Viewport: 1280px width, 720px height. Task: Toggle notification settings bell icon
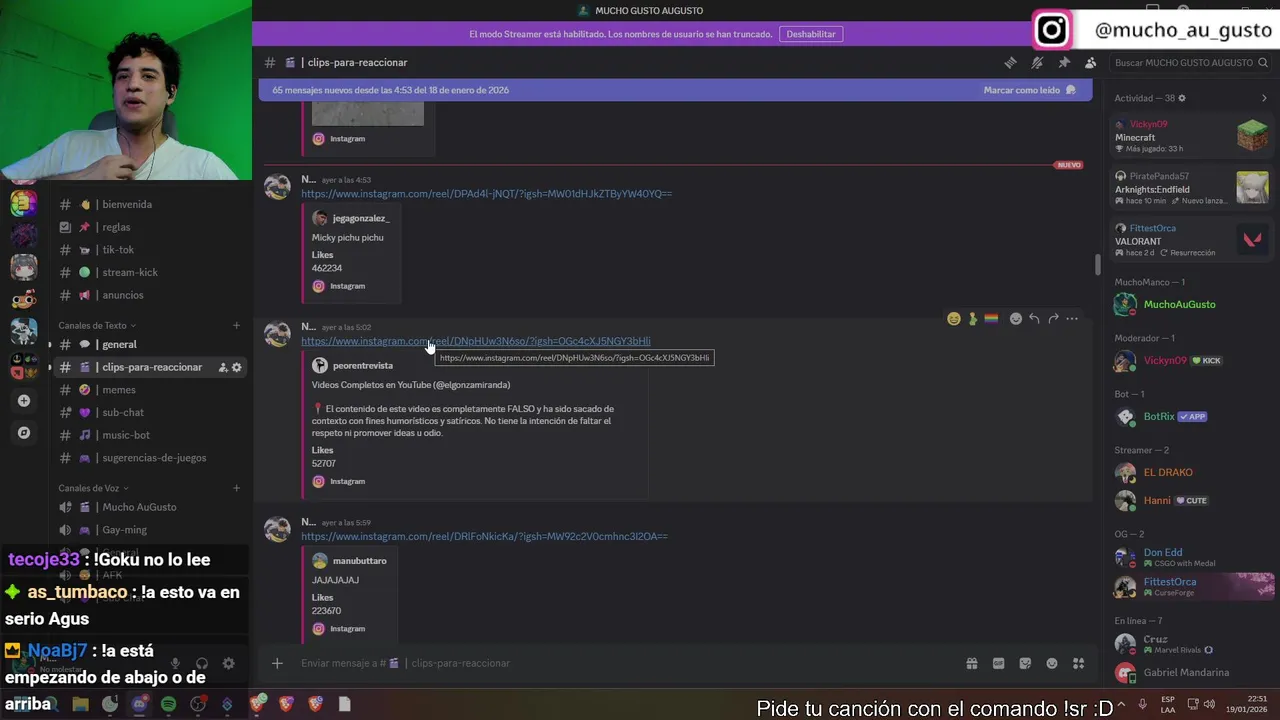[x=1037, y=62]
